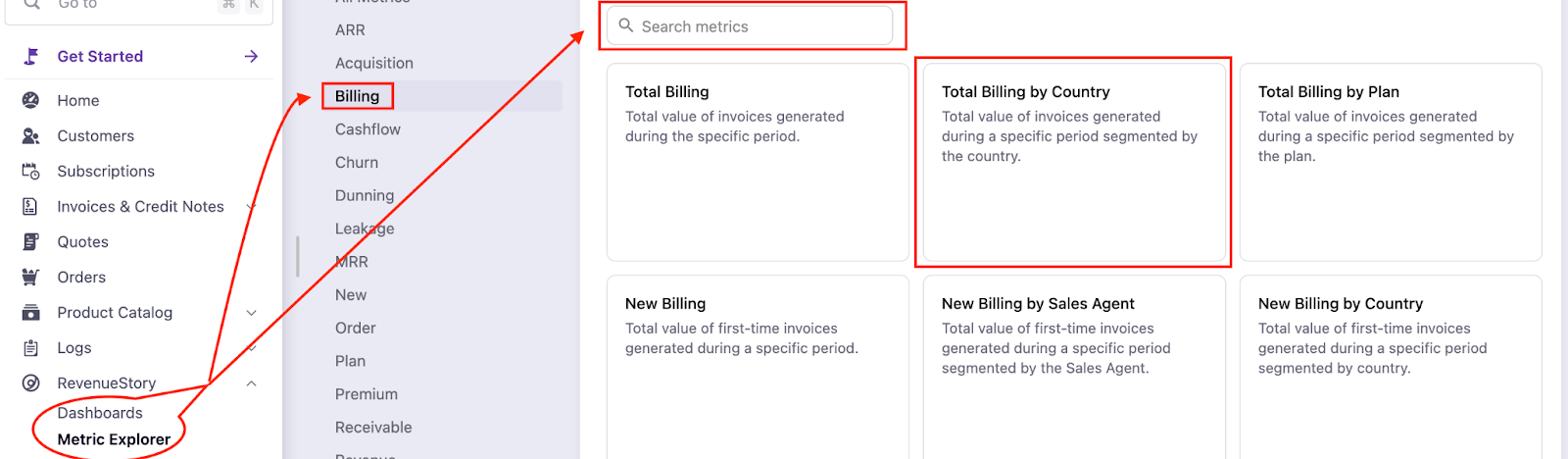The height and width of the screenshot is (459, 1568).
Task: Collapse the RevenueStory section chevron
Action: 251,382
